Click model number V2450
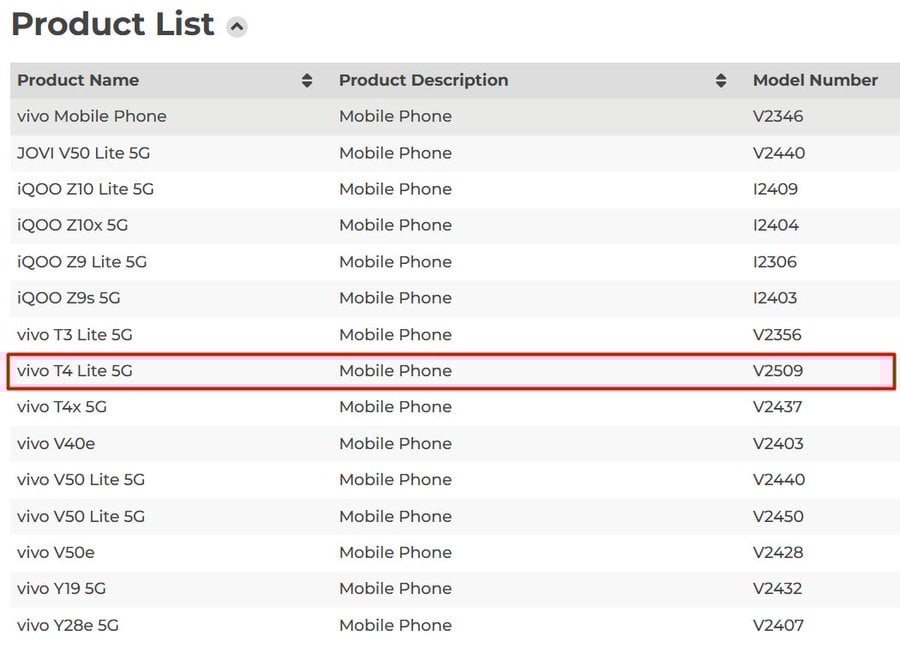This screenshot has width=900, height=654. tap(778, 516)
